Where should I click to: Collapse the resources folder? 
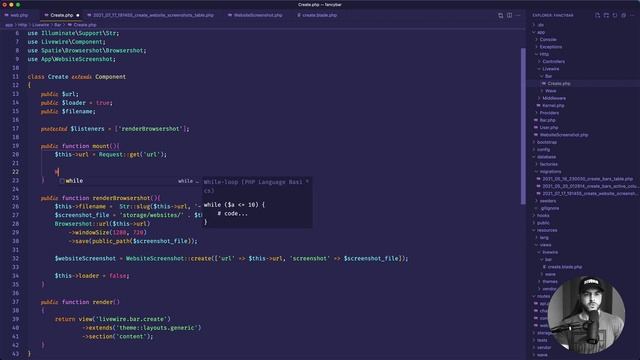point(547,231)
